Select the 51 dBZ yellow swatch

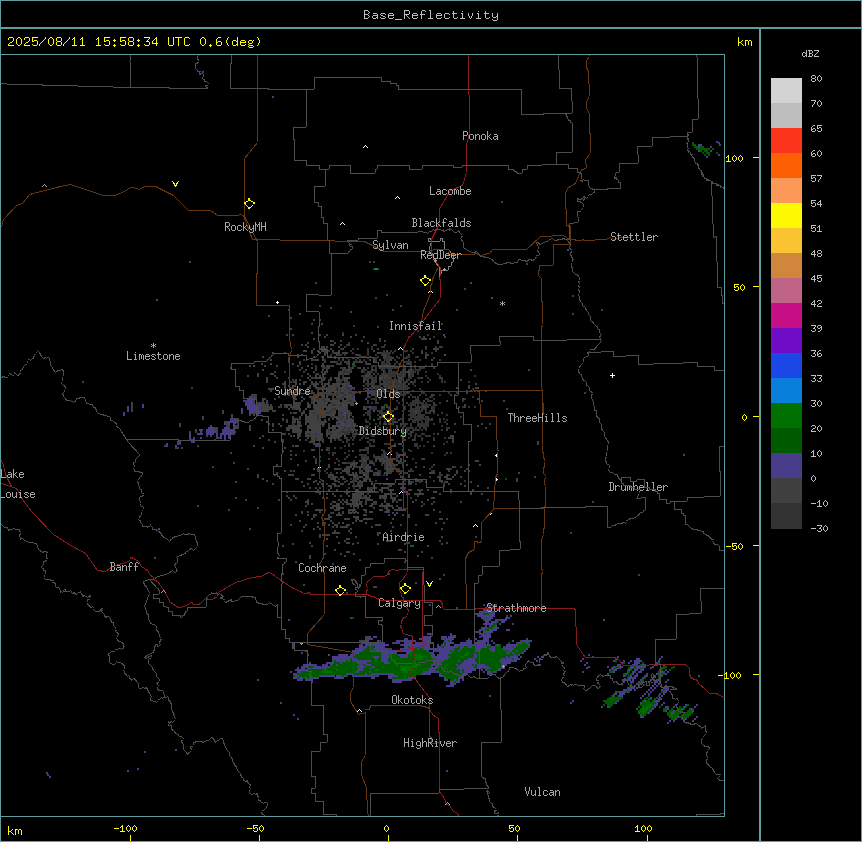click(786, 215)
